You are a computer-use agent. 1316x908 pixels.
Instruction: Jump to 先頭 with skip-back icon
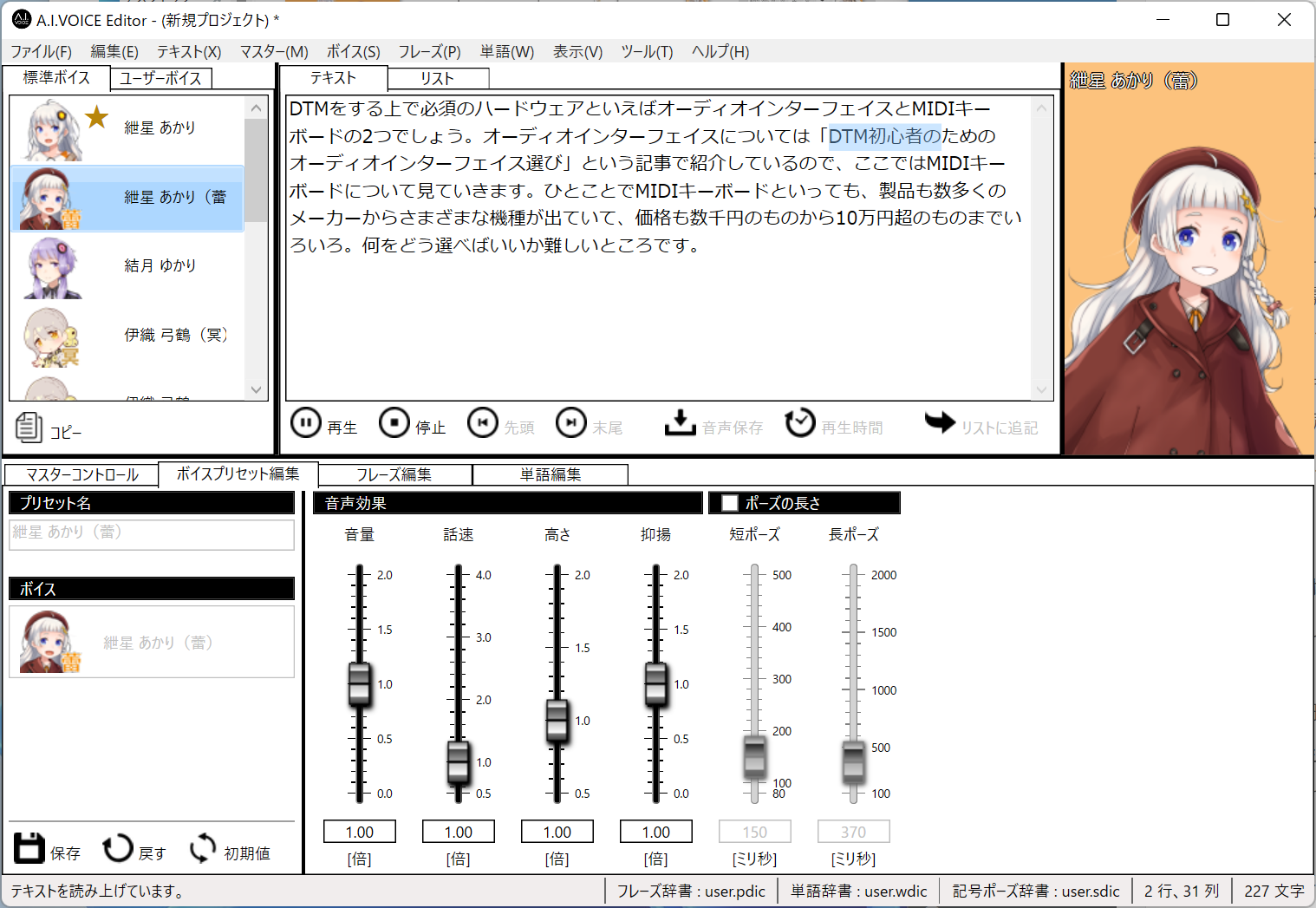483,423
